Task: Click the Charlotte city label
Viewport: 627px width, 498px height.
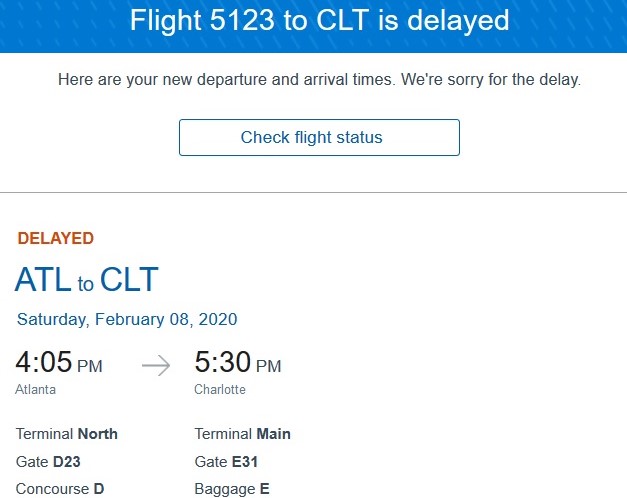Action: pos(220,390)
